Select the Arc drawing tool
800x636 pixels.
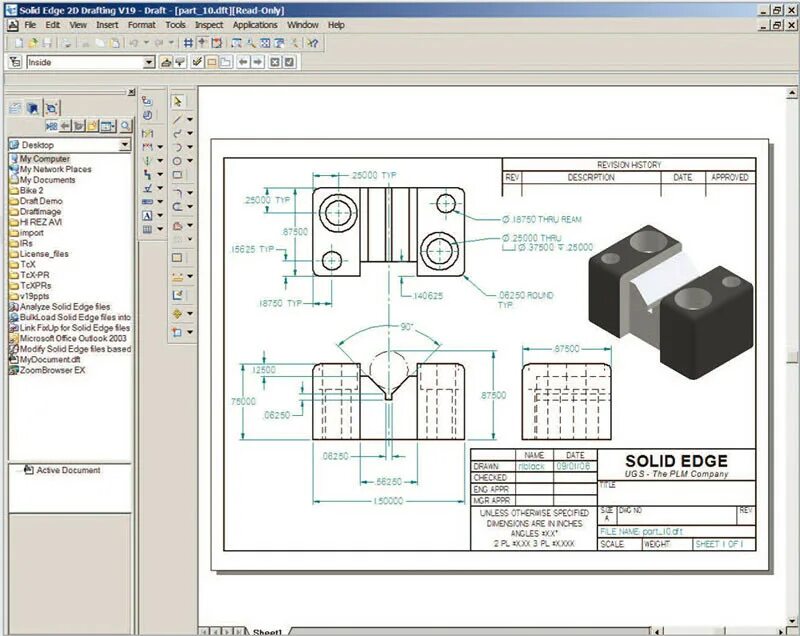pyautogui.click(x=177, y=147)
